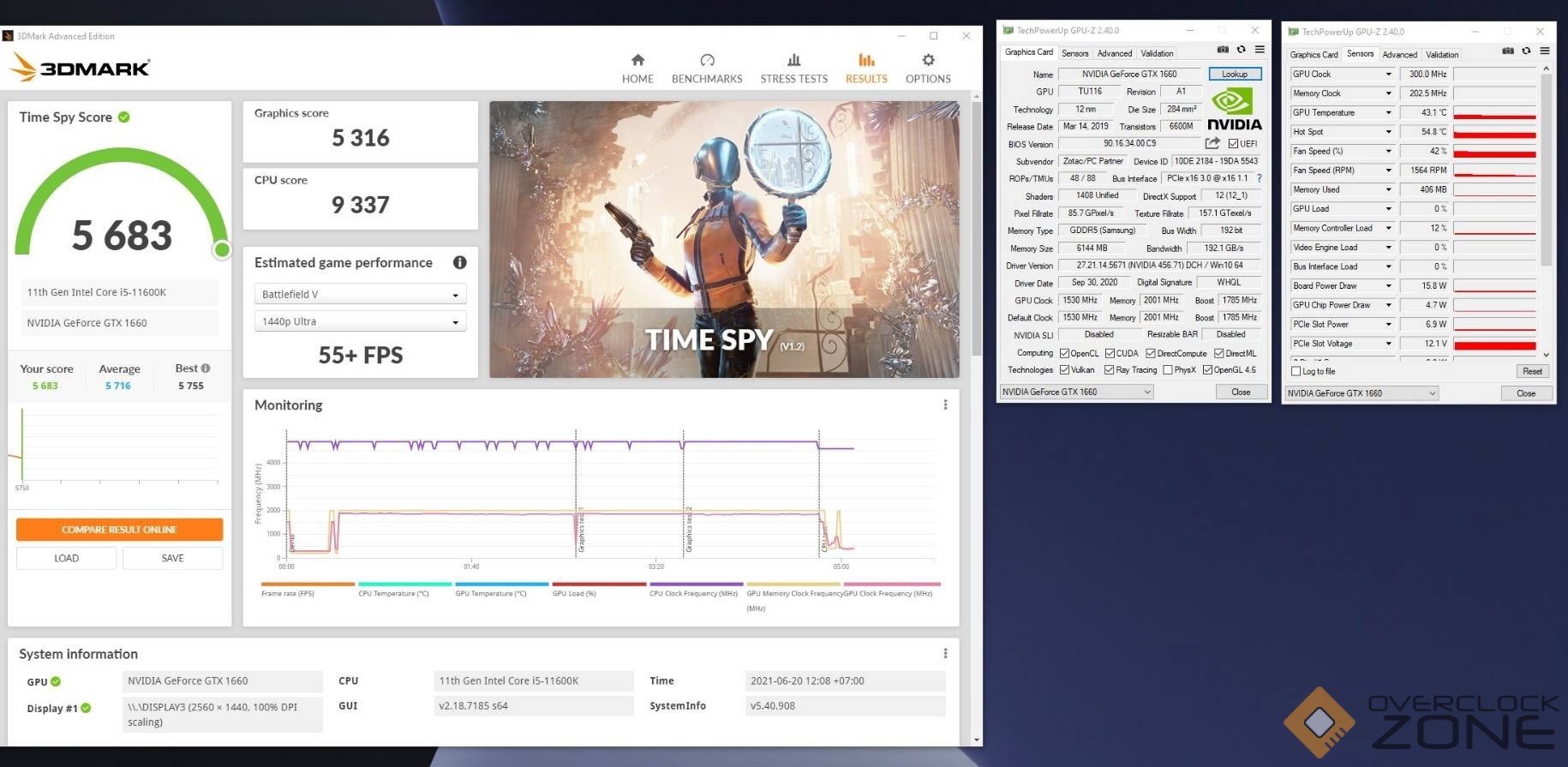Open the Stress Tests section

[x=793, y=69]
